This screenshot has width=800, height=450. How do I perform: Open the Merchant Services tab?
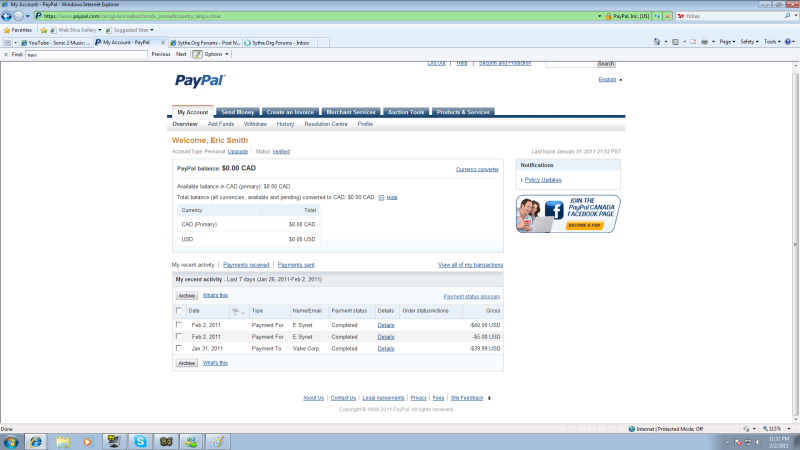pyautogui.click(x=351, y=112)
